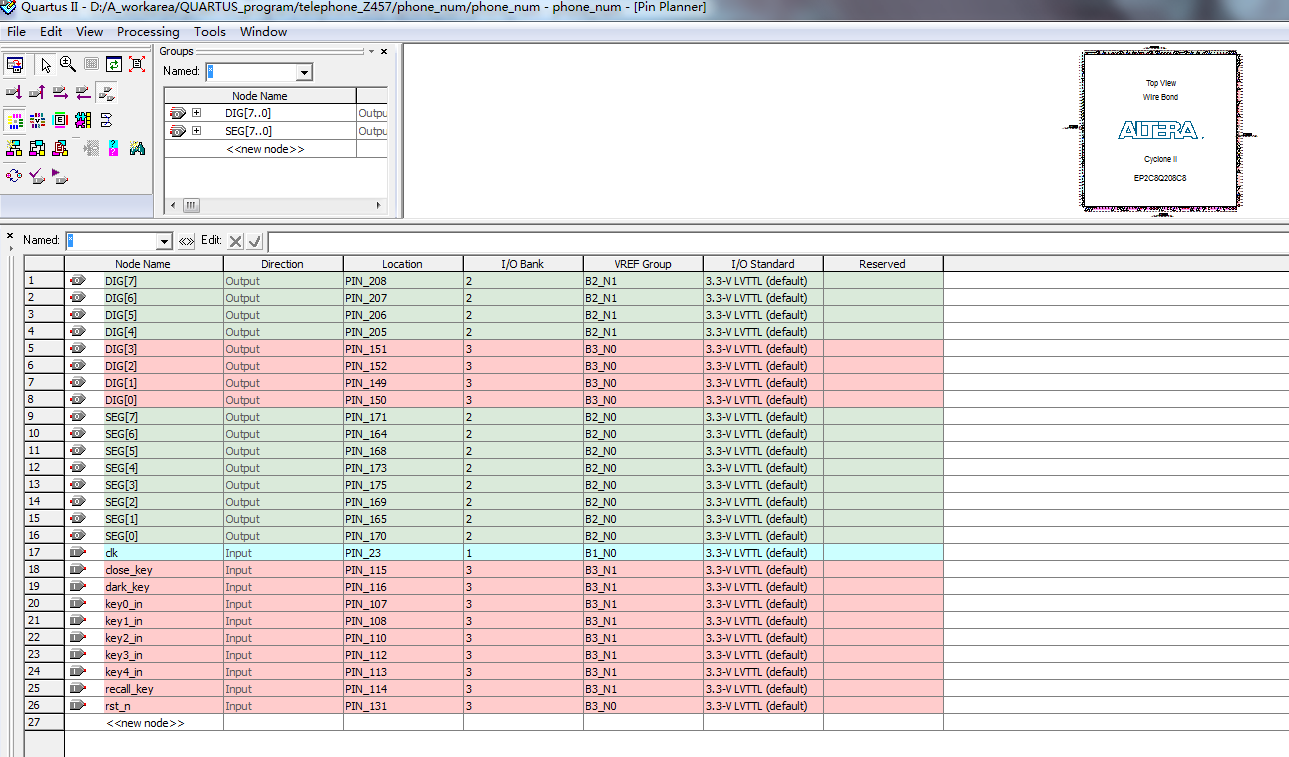
Task: Click the red-arrows fit in window icon
Action: click(137, 65)
